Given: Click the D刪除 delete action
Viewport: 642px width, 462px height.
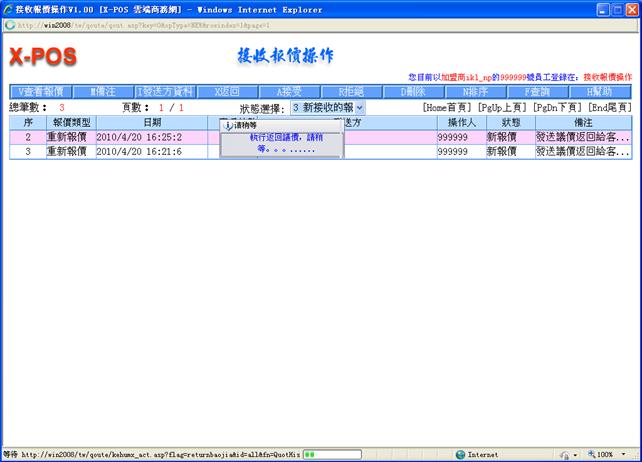Looking at the screenshot, I should [x=413, y=91].
